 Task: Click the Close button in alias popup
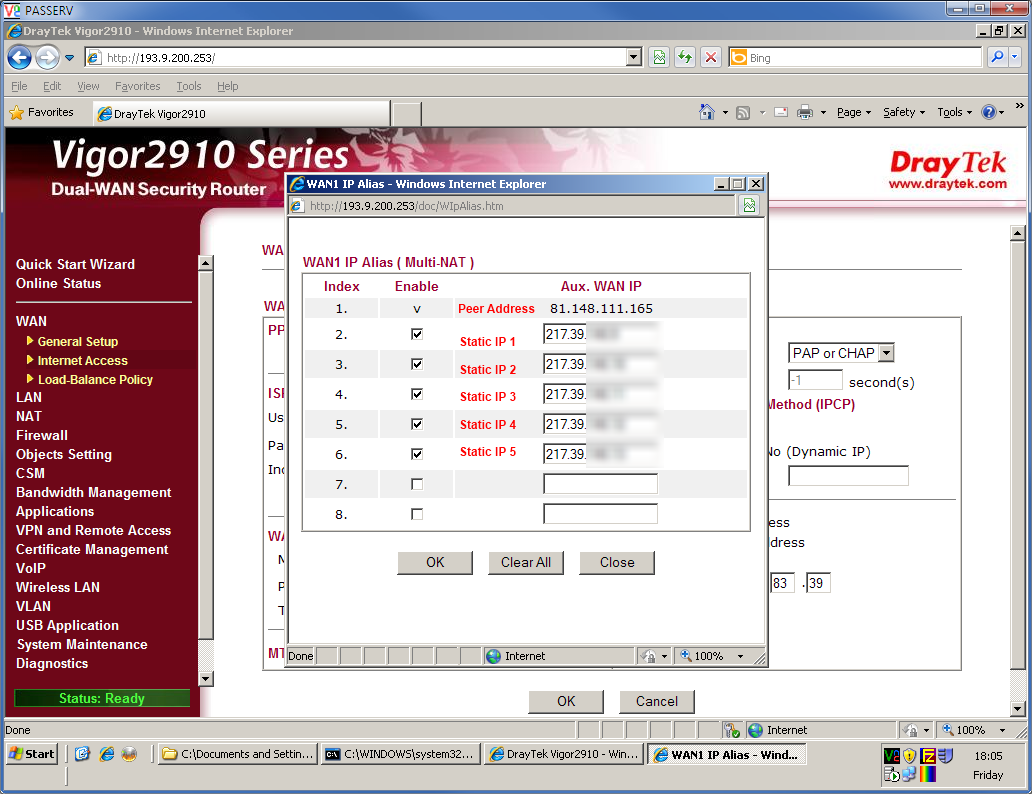(x=617, y=563)
